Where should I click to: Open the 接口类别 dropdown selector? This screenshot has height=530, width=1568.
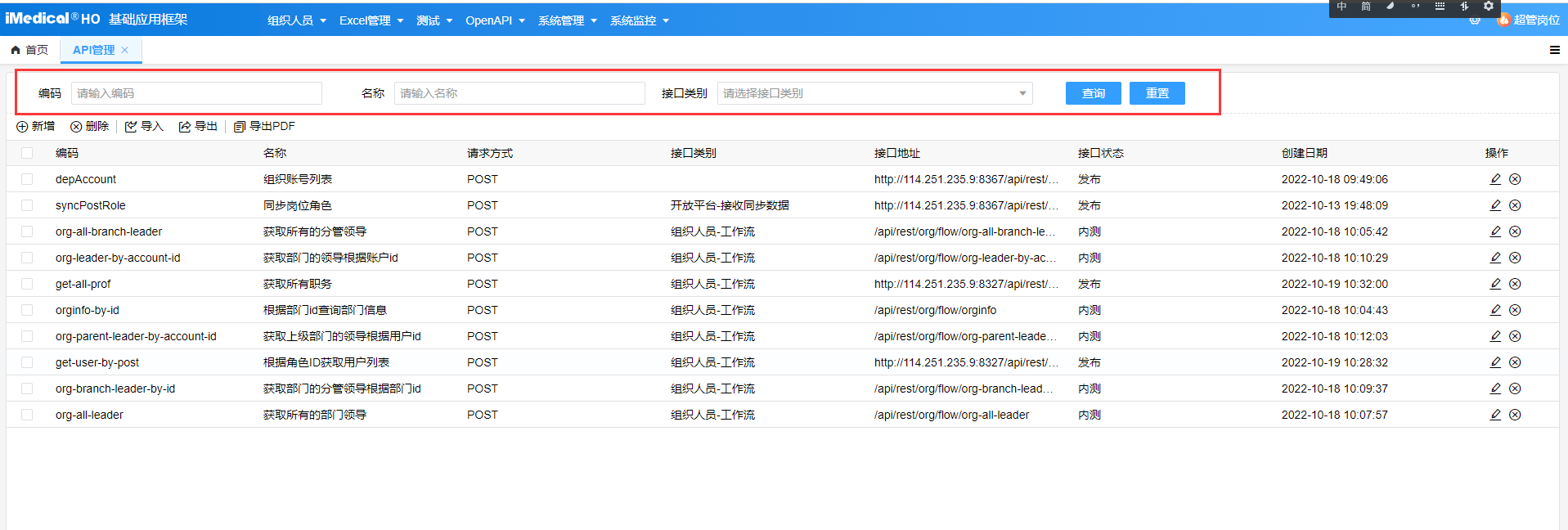click(874, 93)
